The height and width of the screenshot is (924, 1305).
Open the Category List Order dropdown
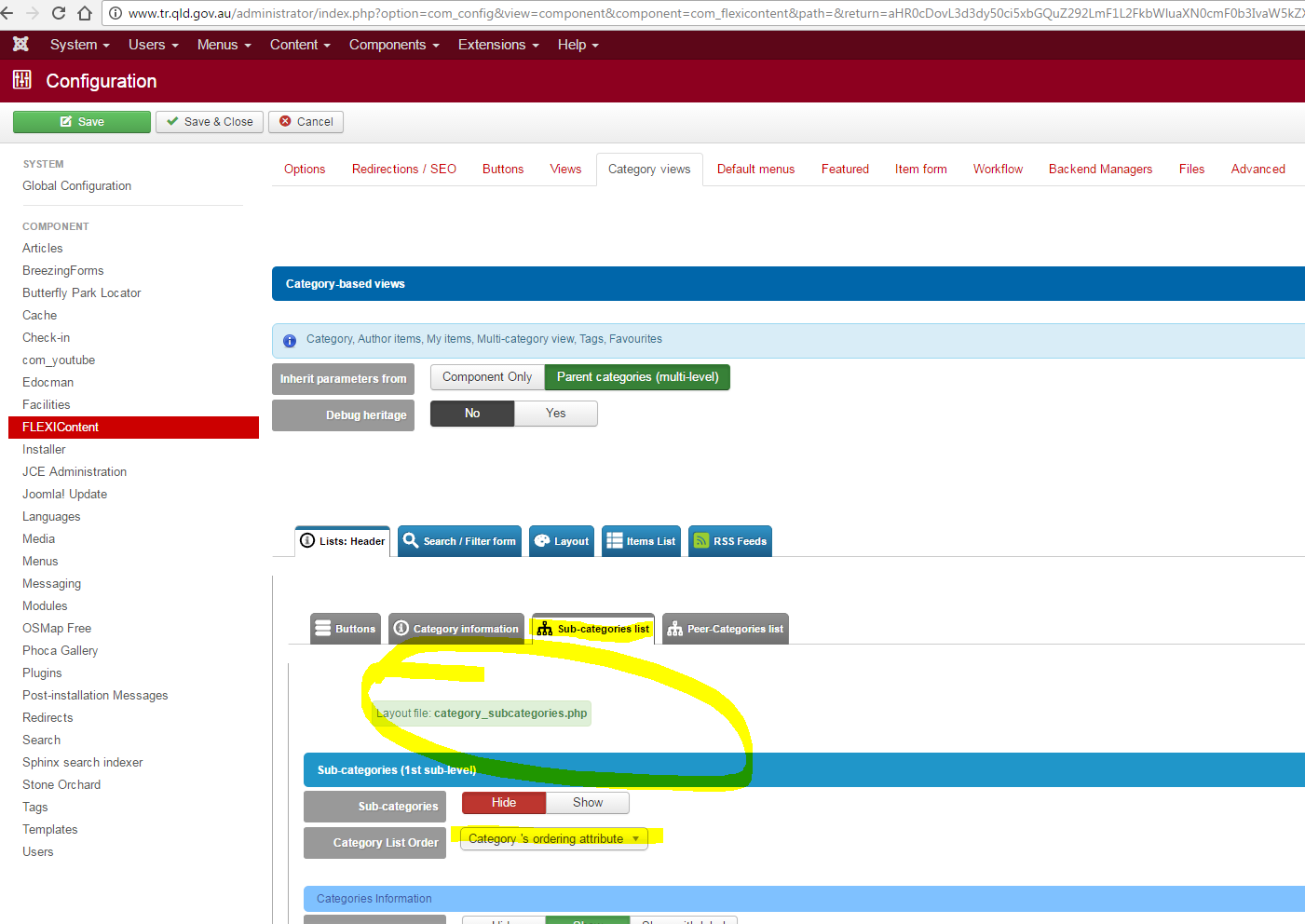(x=554, y=838)
